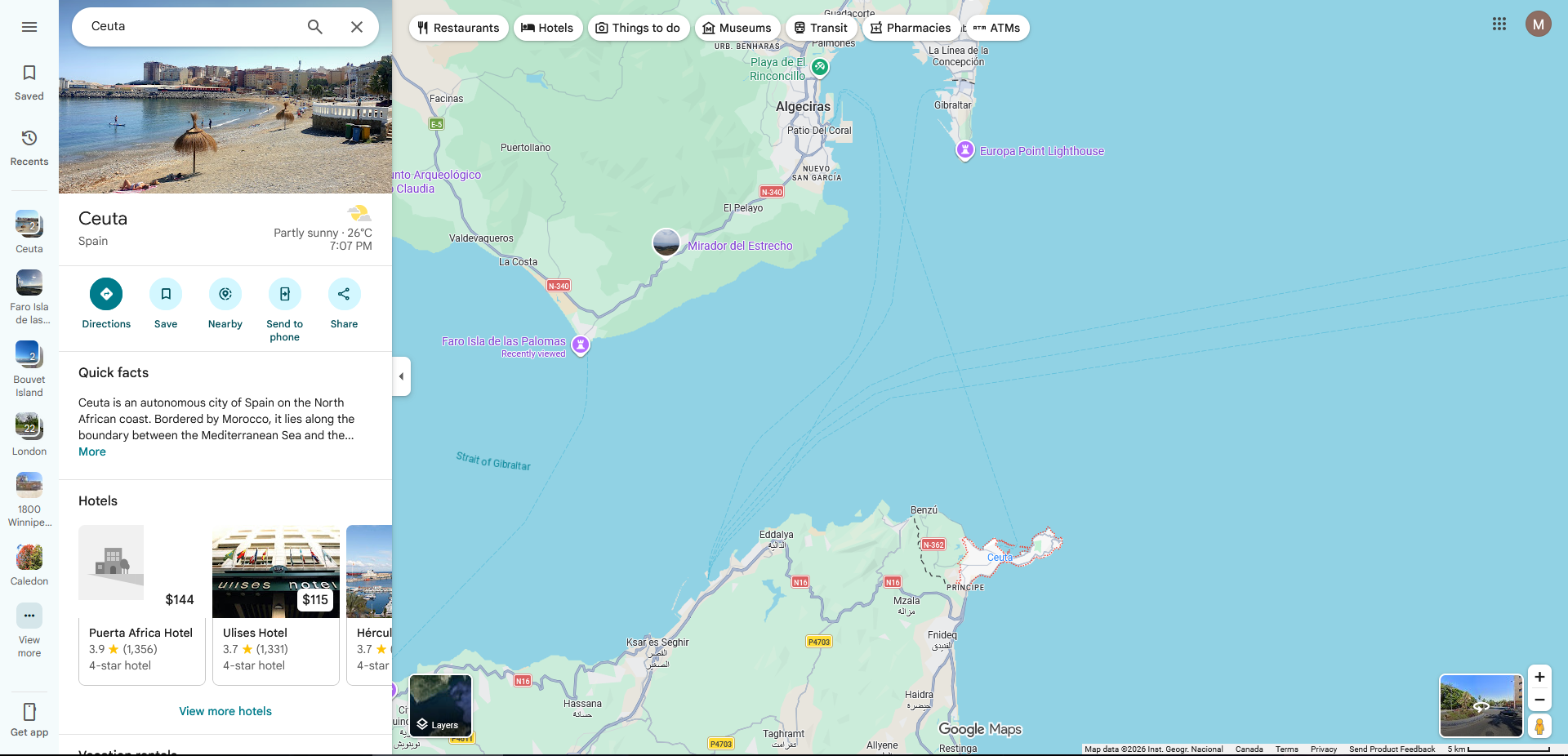Click Send Product Feedback link
Screen dimensions: 1568x756
1392,749
